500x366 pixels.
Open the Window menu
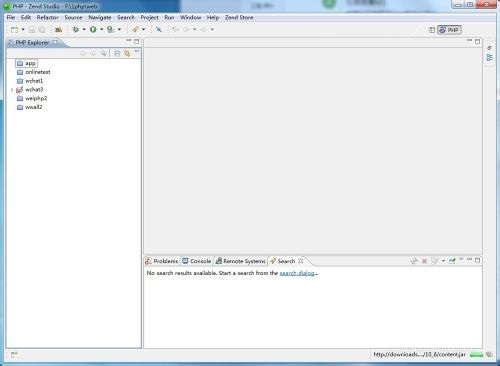click(190, 17)
